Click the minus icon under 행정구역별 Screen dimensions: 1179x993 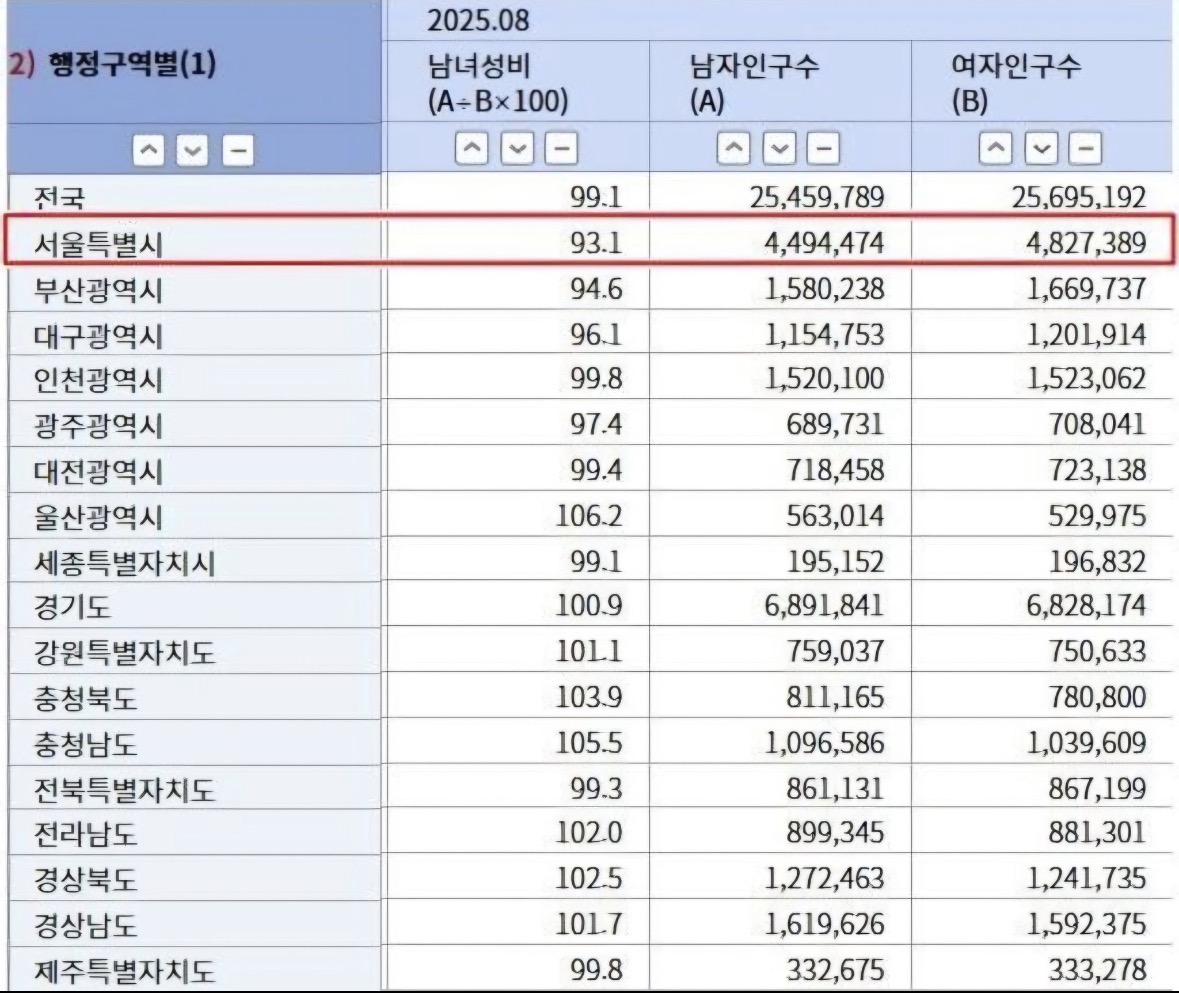pos(237,151)
